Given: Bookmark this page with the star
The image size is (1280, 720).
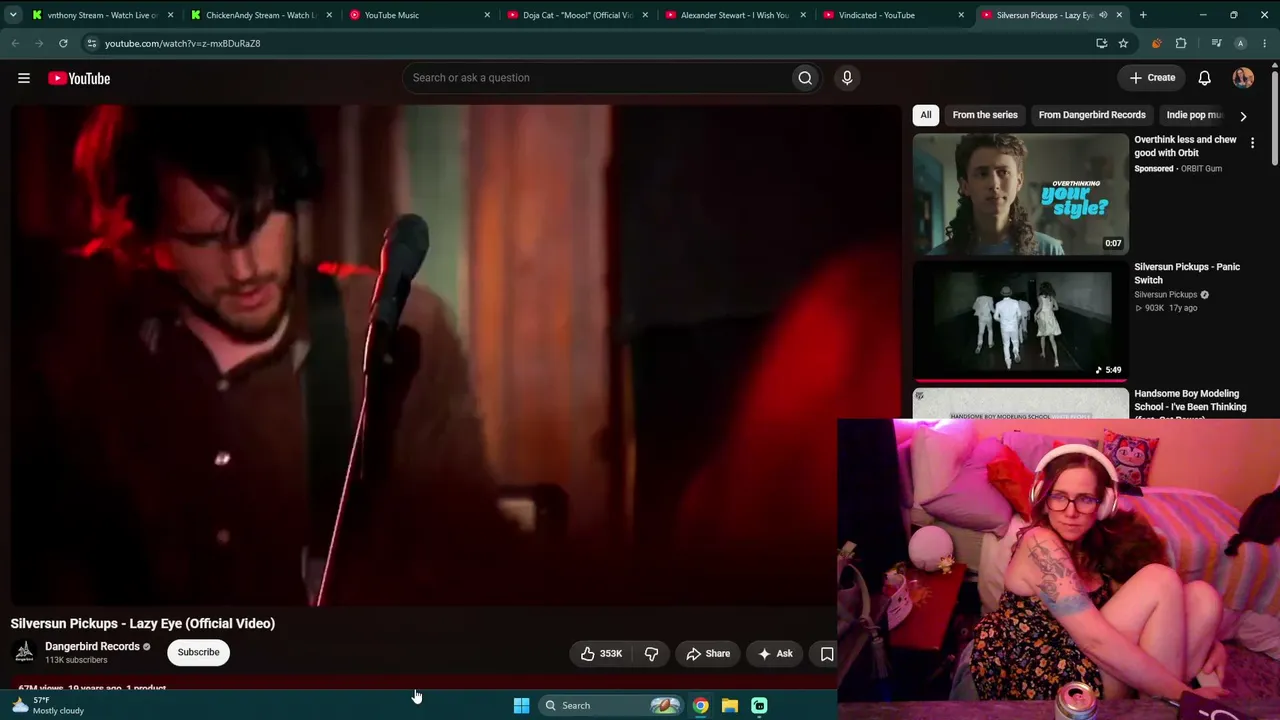Looking at the screenshot, I should pyautogui.click(x=1123, y=43).
